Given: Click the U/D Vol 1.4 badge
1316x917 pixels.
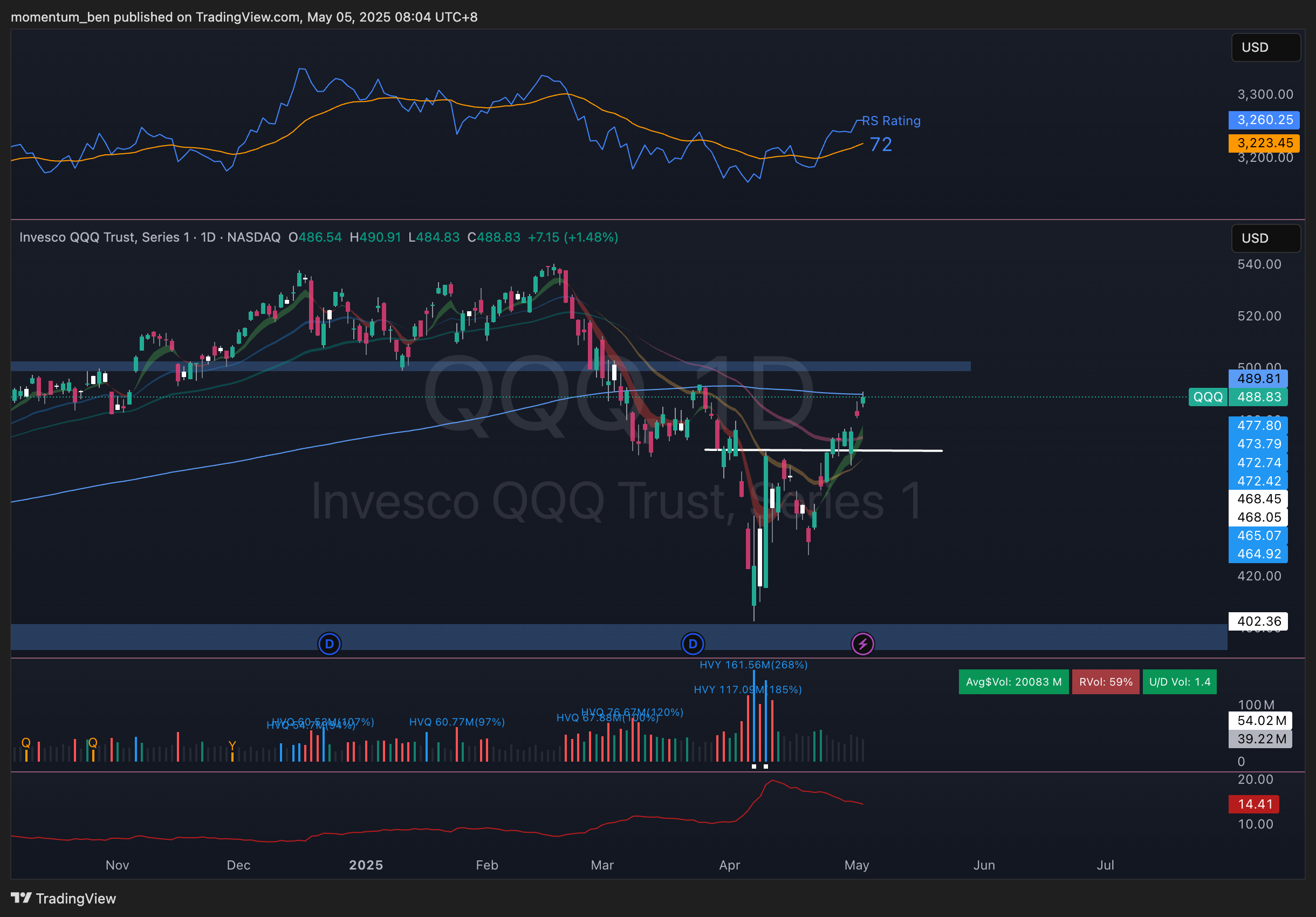Looking at the screenshot, I should click(1179, 681).
